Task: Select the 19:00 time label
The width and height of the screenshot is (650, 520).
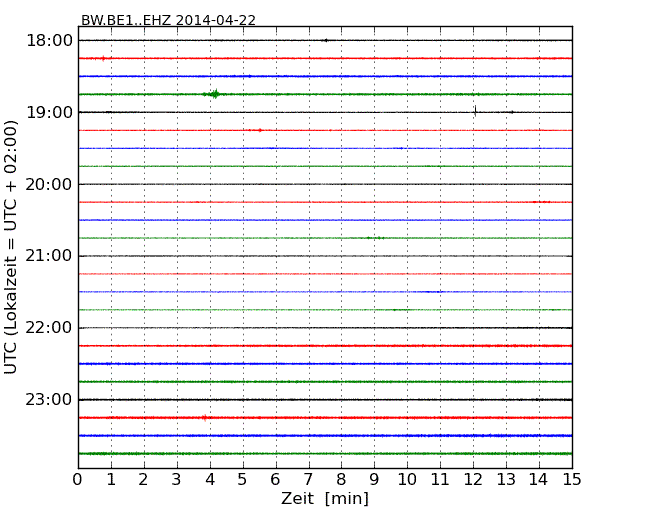Action: [x=49, y=112]
